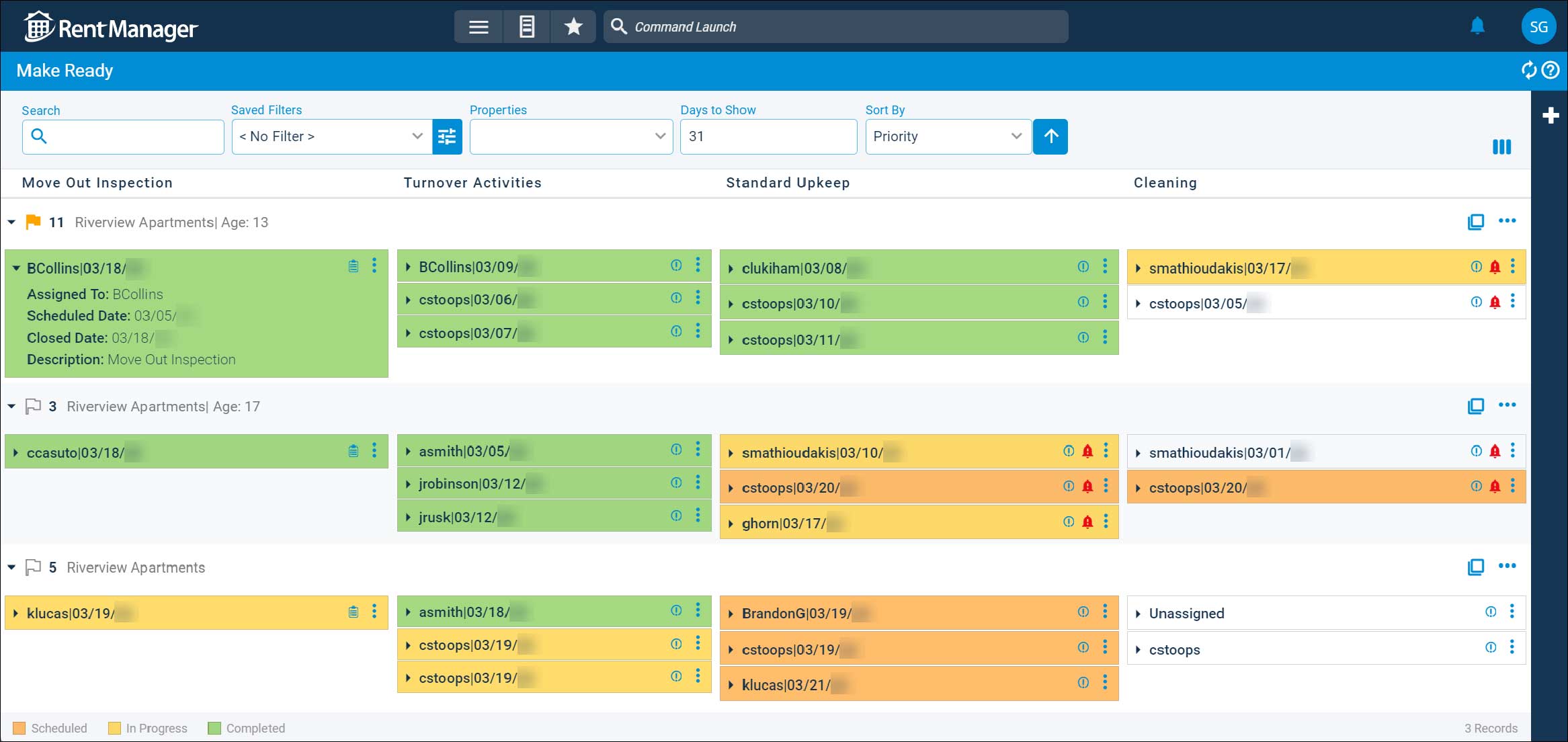The width and height of the screenshot is (1568, 742).
Task: Click the red alert bell on smathioudakis cleaning task
Action: [1493, 266]
